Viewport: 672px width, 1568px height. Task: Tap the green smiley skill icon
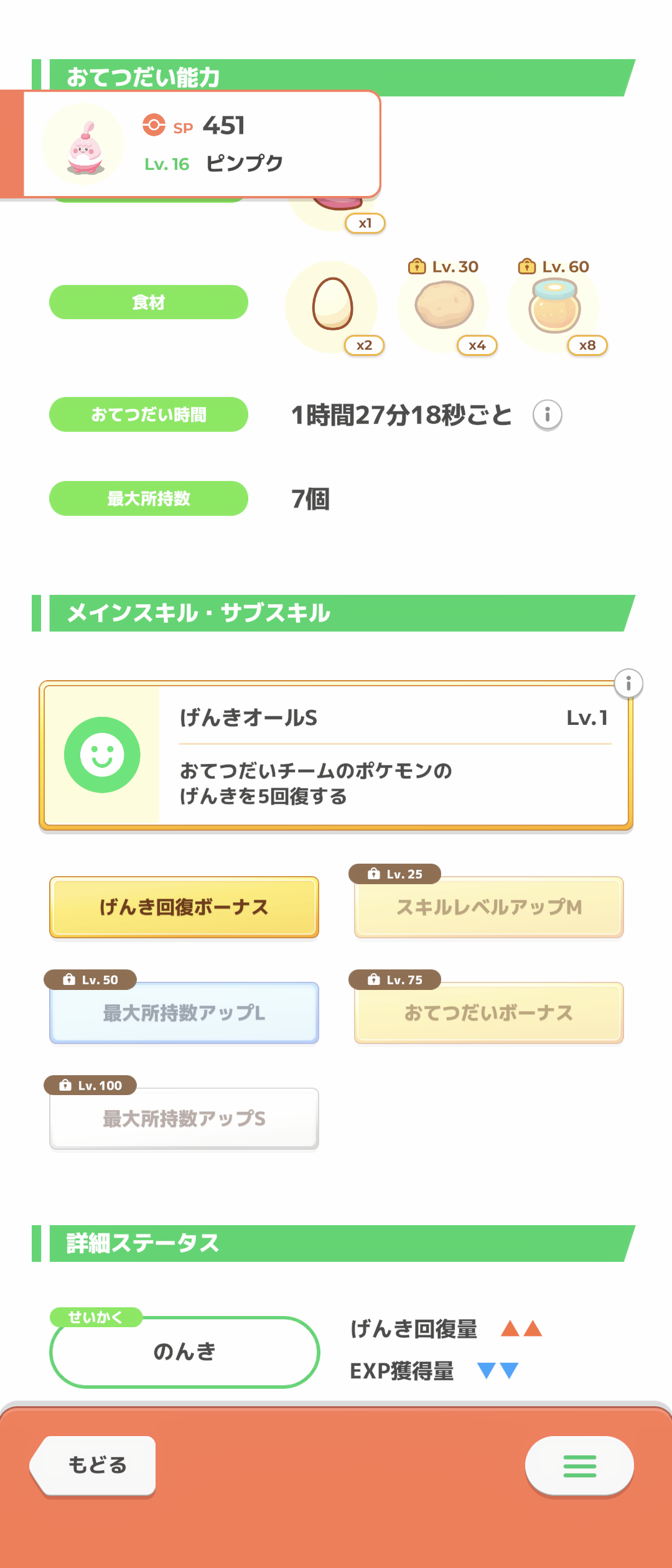102,755
